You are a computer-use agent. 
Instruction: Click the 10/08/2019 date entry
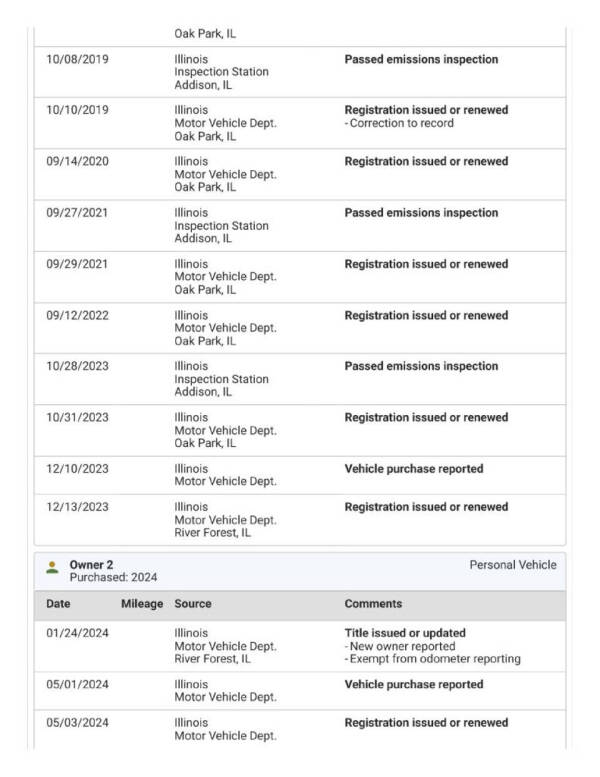(78, 60)
